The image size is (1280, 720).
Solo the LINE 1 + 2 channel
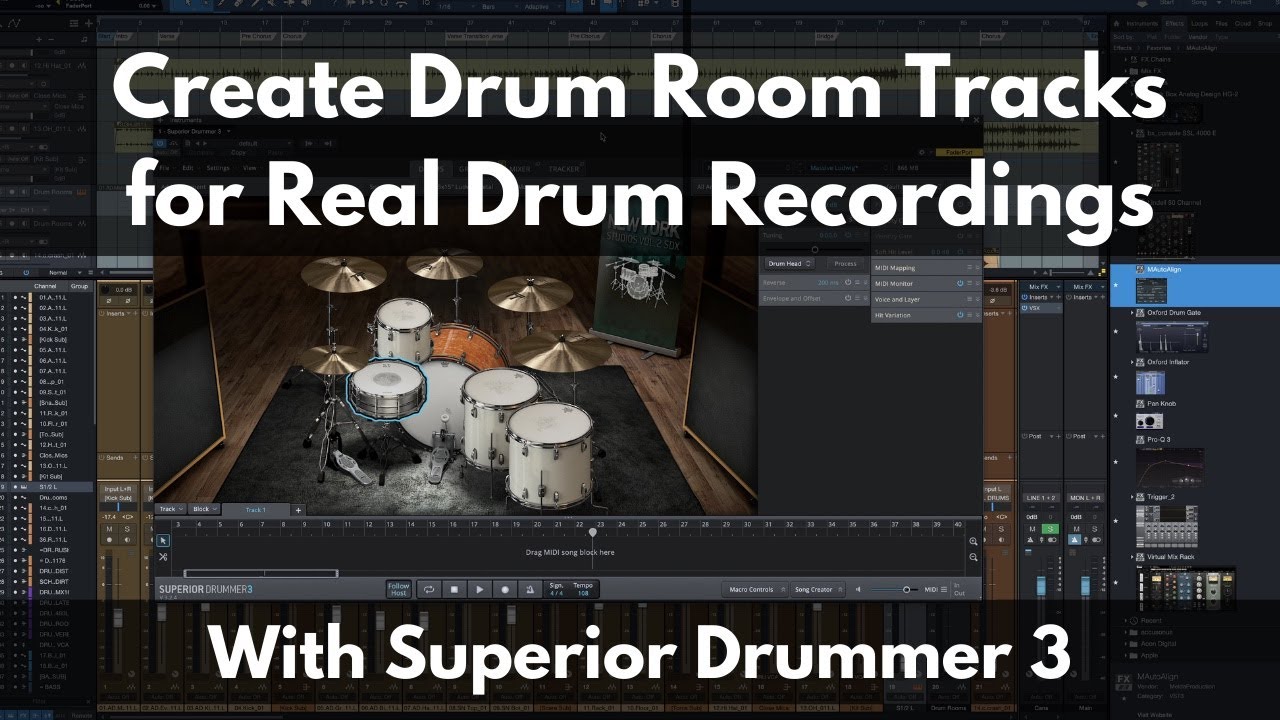point(1050,528)
